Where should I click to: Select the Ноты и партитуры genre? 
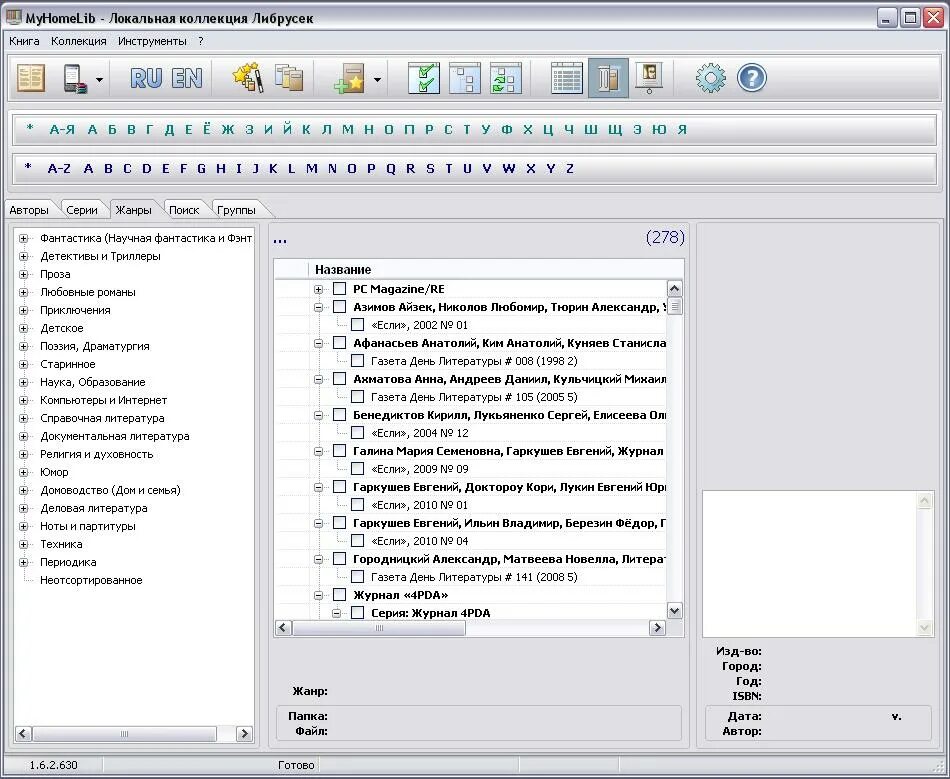[x=88, y=526]
